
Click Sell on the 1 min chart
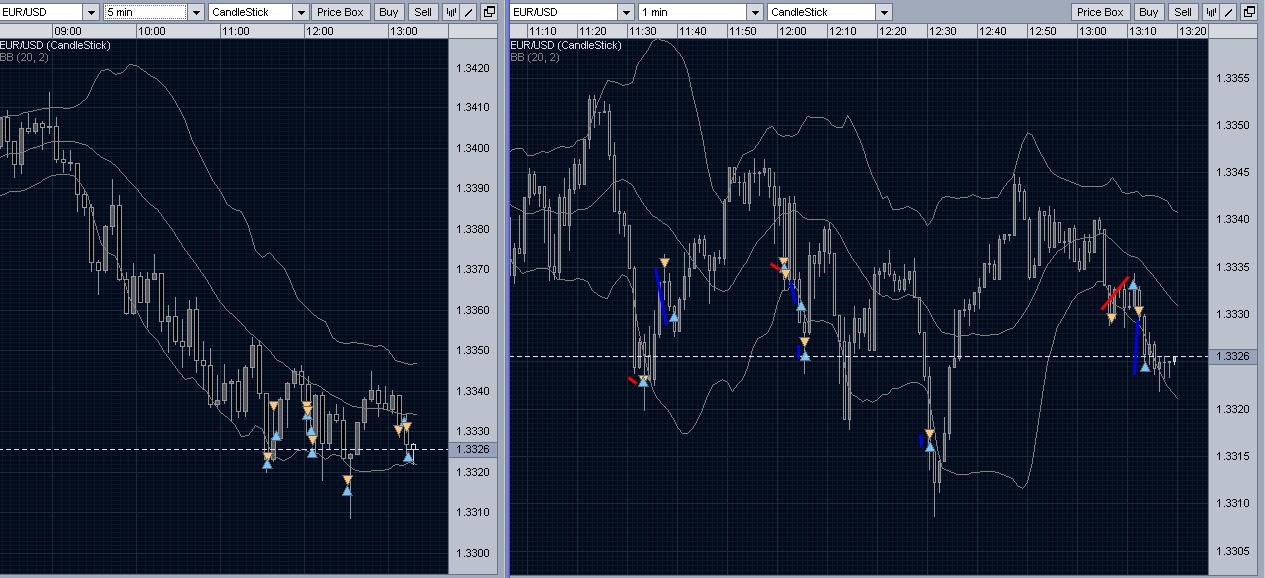1183,12
